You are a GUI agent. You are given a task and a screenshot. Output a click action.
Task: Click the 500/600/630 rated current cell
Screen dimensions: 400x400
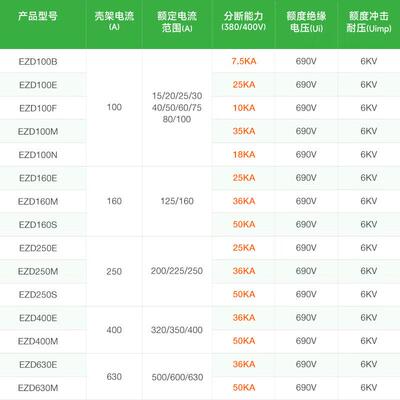177,377
